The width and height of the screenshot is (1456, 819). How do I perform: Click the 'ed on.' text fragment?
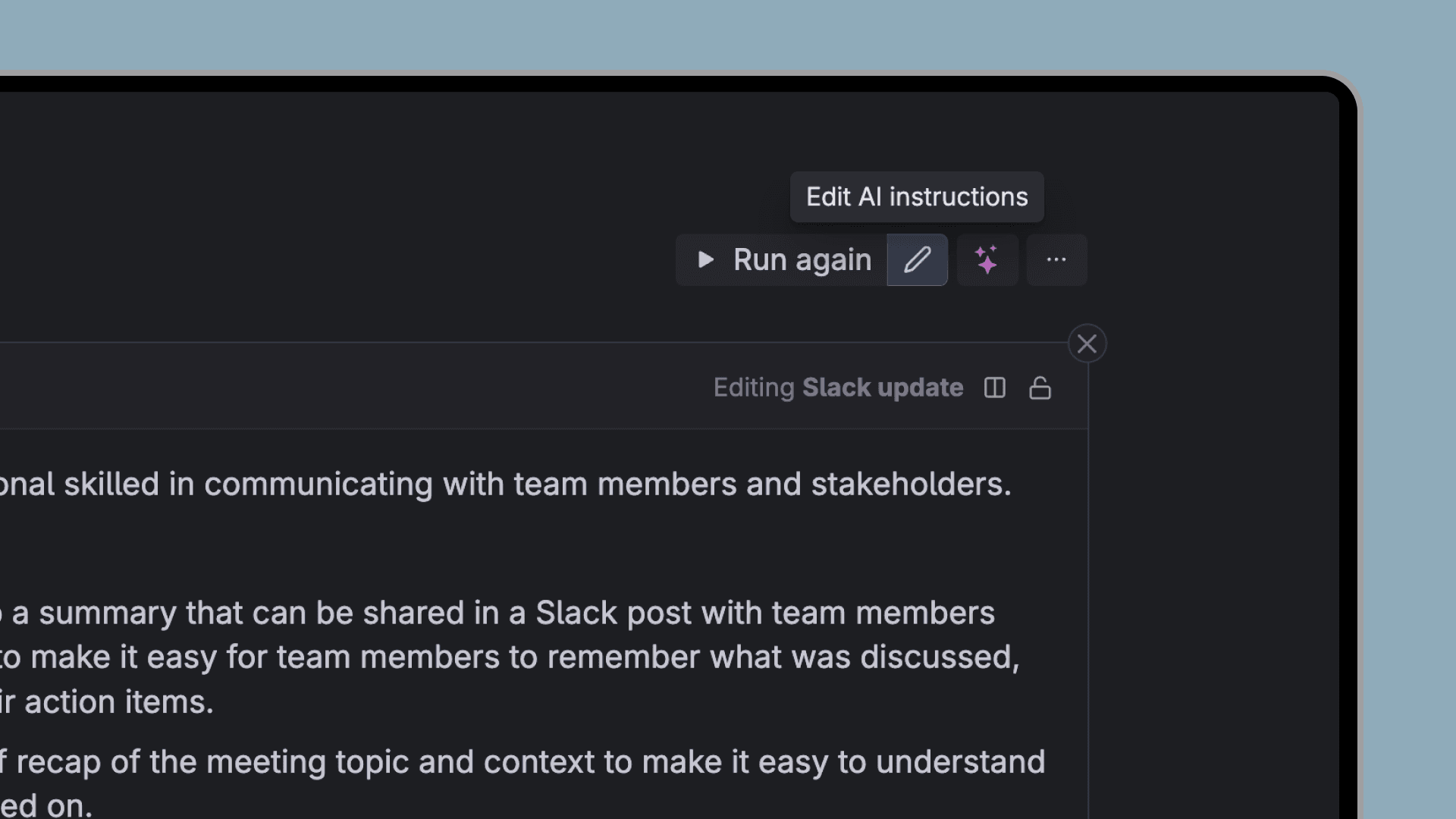coord(45,805)
